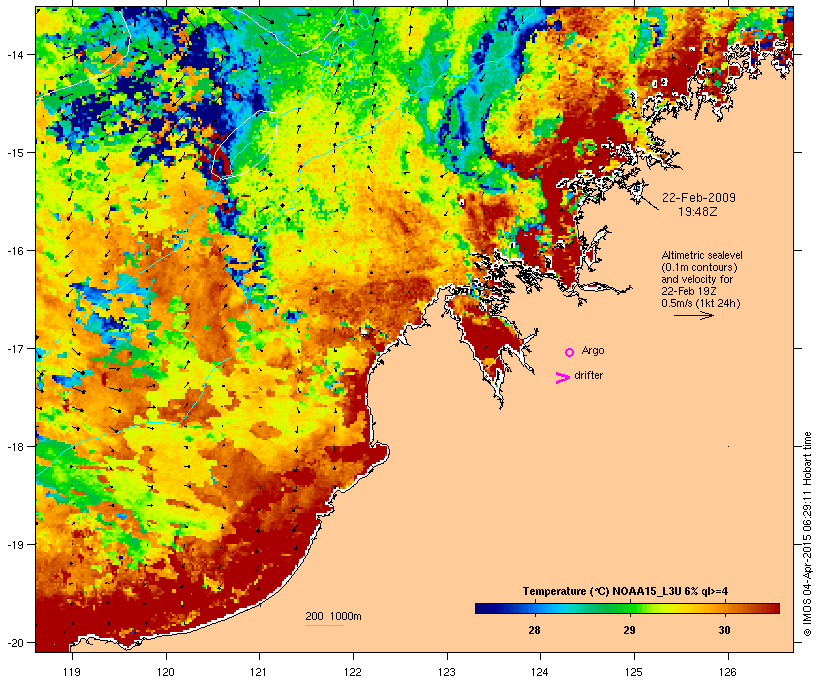
Task: Click longitude axis label 124
Action: (x=540, y=672)
